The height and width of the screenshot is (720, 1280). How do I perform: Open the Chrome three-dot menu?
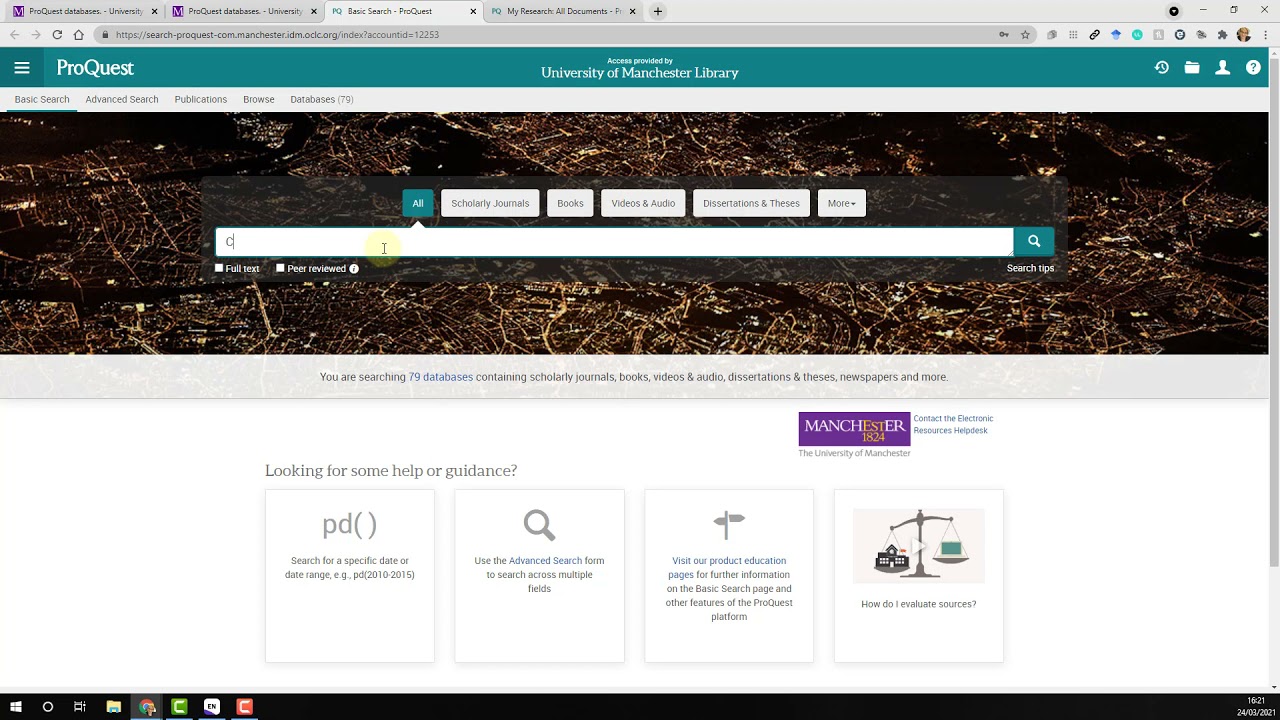coord(1265,34)
